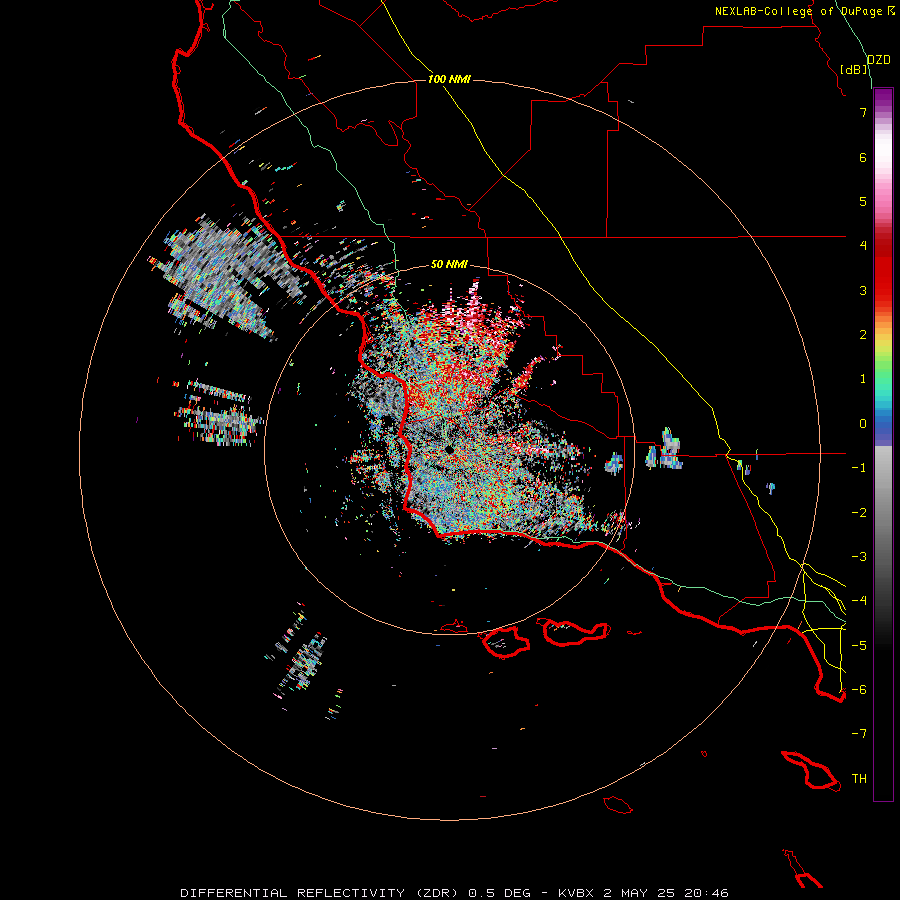Click the 50 NMI range ring label
The width and height of the screenshot is (900, 900).
pos(449,264)
